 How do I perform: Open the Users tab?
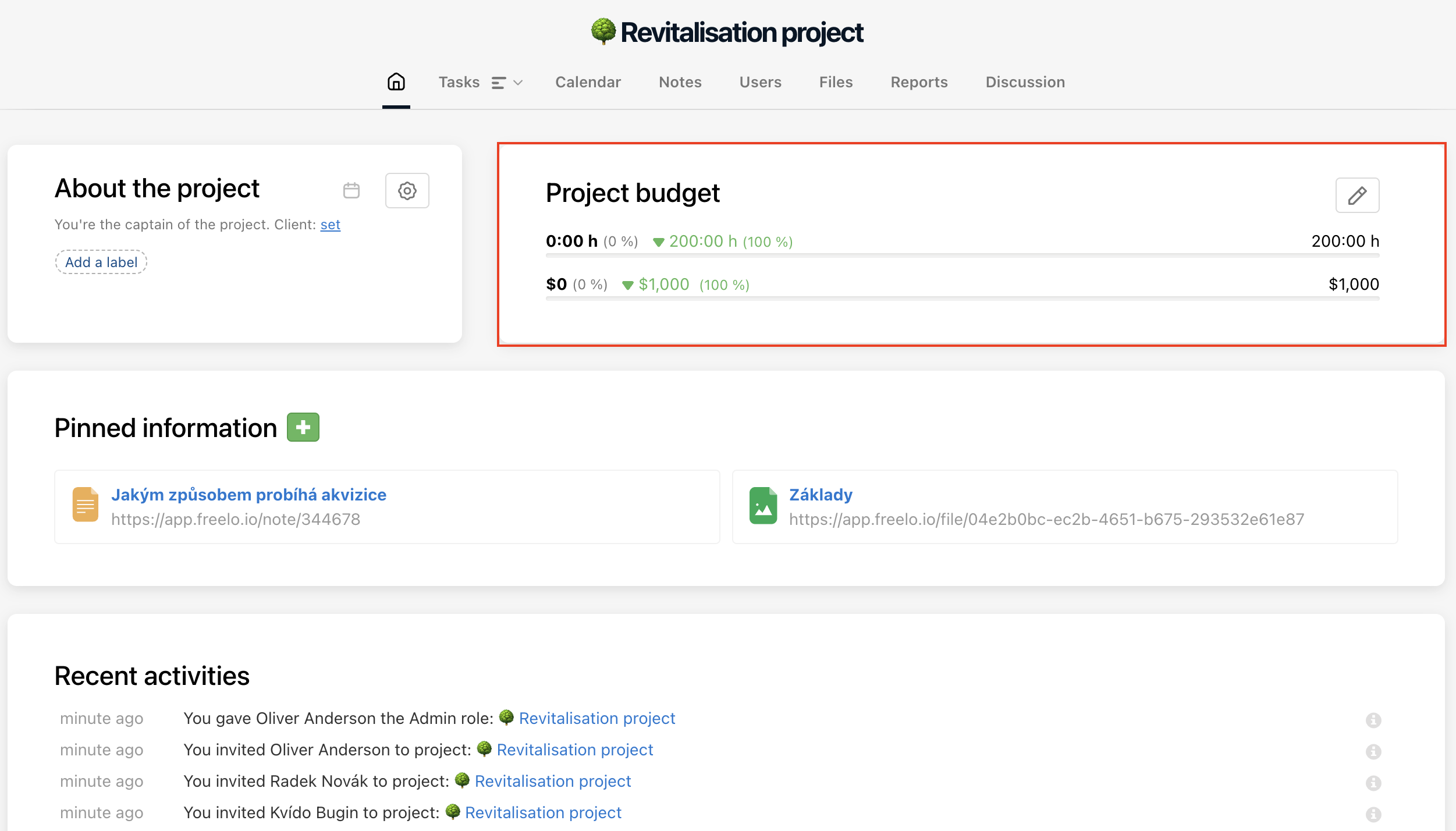(760, 82)
